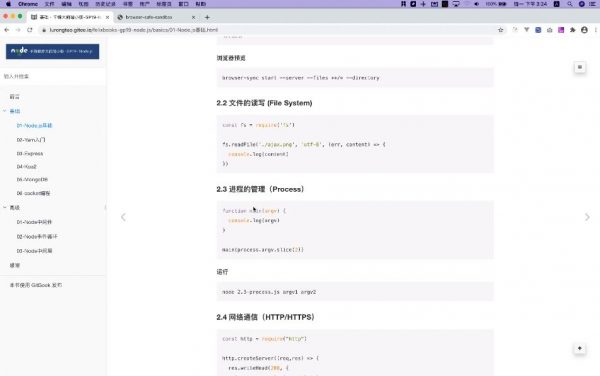Click the address bar URL
Image resolution: width=600 pixels, height=376 pixels.
point(134,30)
